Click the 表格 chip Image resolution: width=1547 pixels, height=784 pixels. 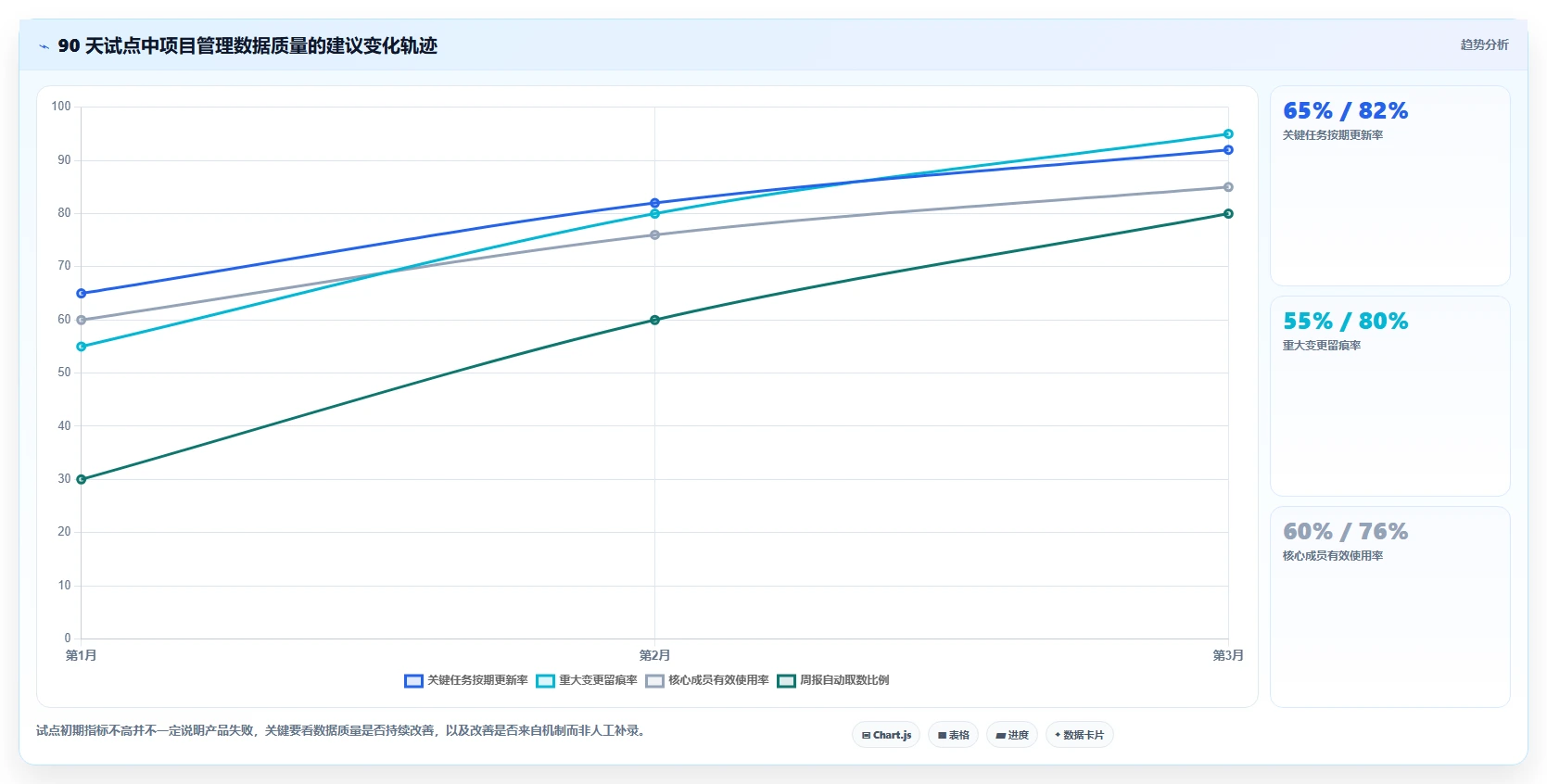pyautogui.click(x=953, y=735)
